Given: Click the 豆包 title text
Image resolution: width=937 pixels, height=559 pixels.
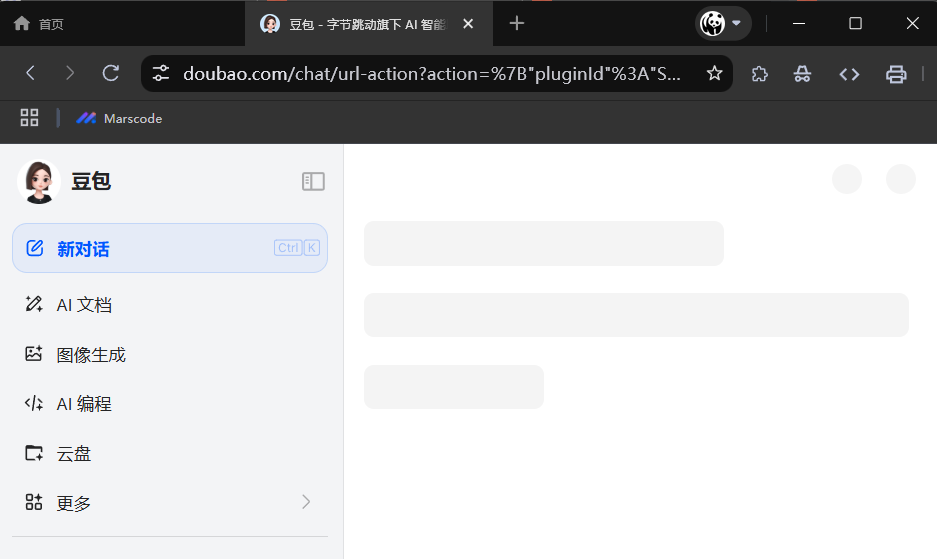Looking at the screenshot, I should [91, 181].
